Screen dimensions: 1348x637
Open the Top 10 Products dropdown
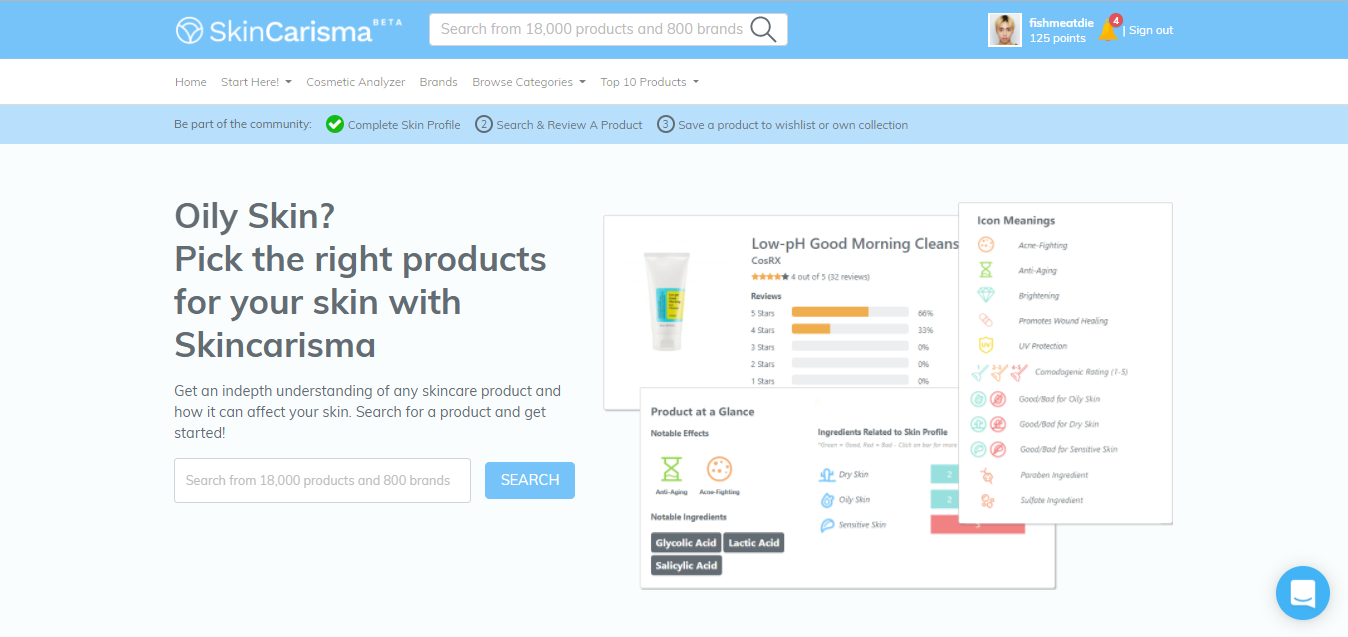coord(649,82)
